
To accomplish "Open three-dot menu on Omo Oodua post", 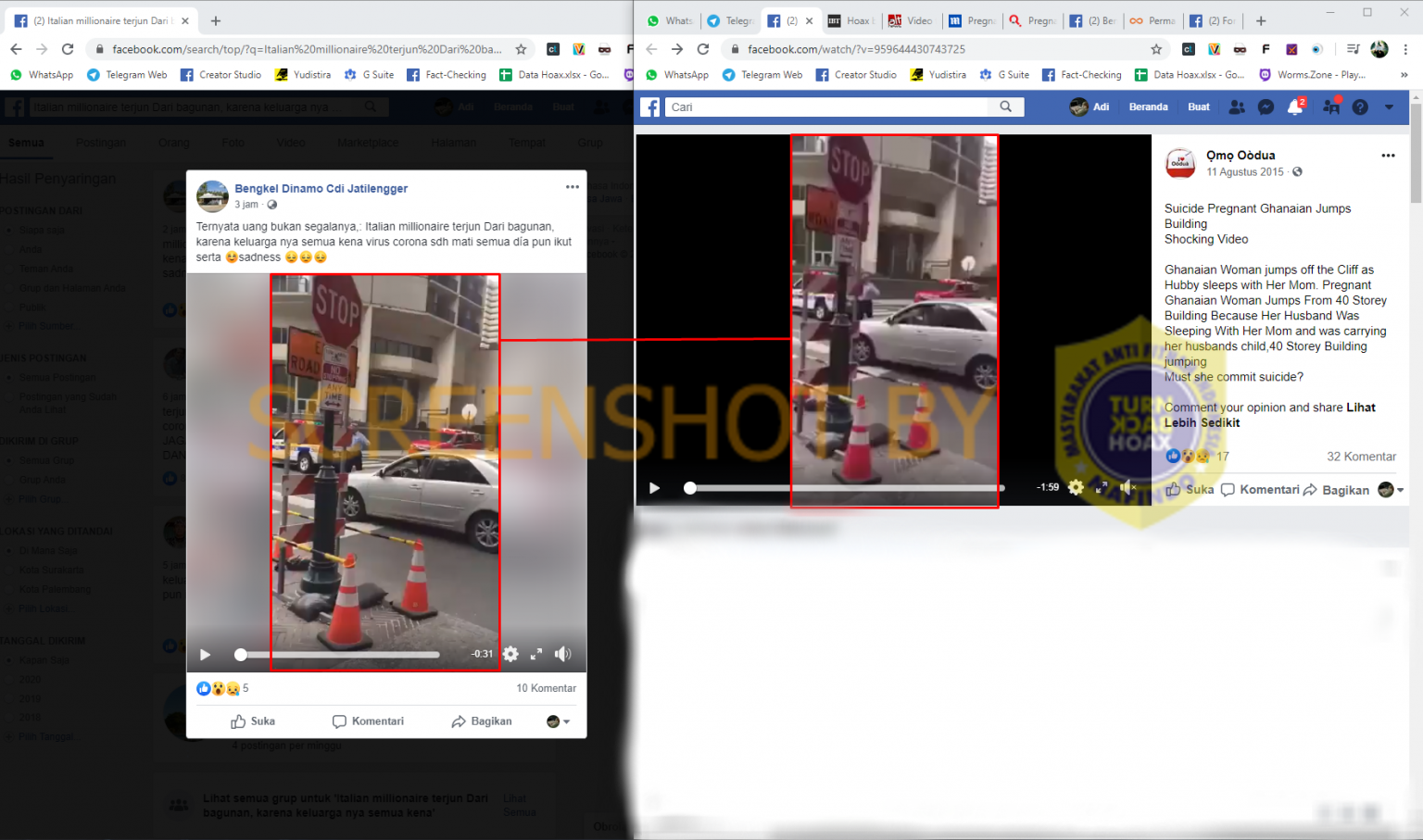I will tap(1388, 156).
